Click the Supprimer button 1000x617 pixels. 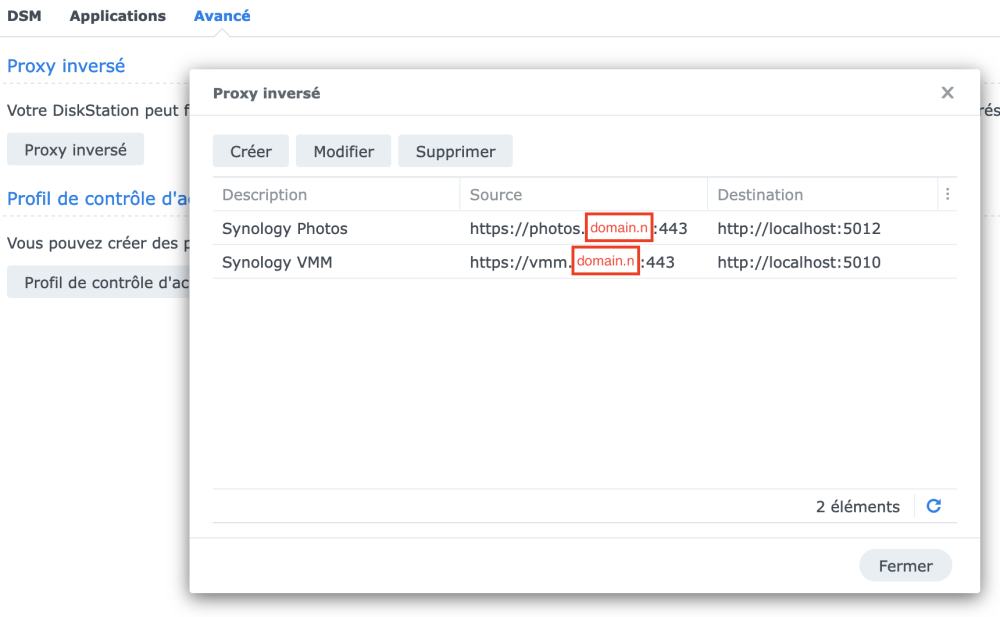[455, 151]
